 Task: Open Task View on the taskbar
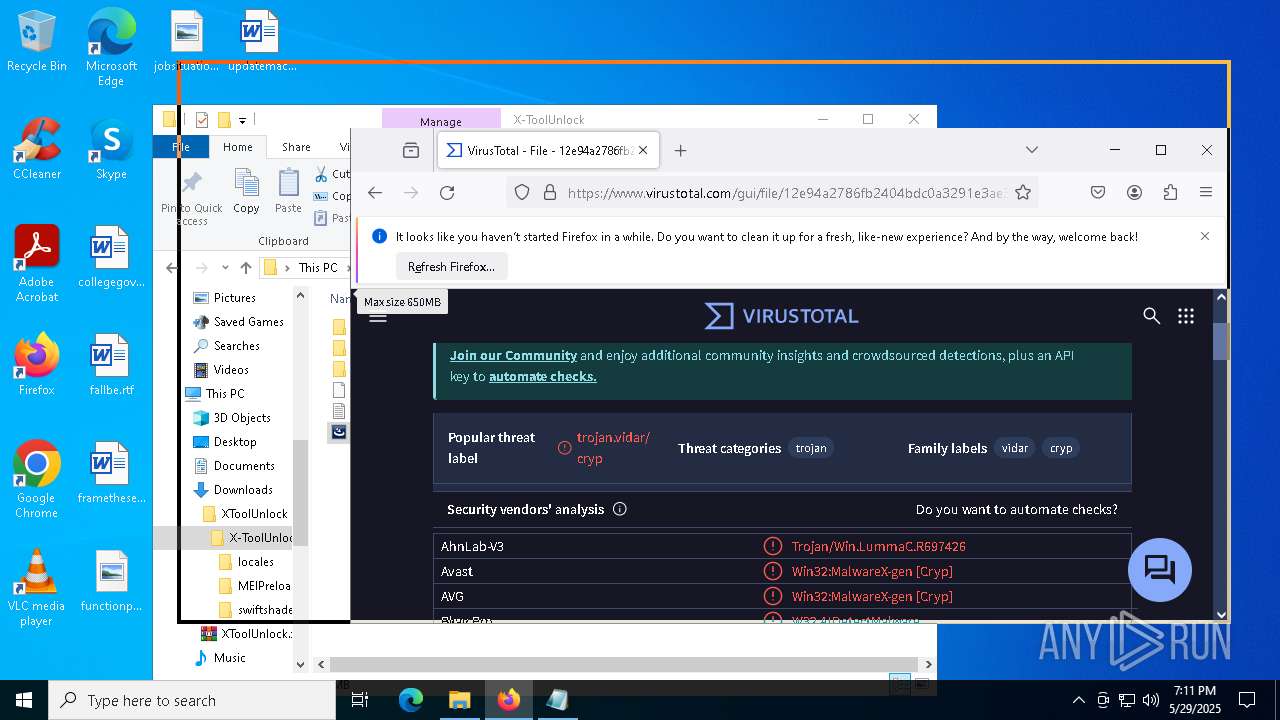pos(361,700)
